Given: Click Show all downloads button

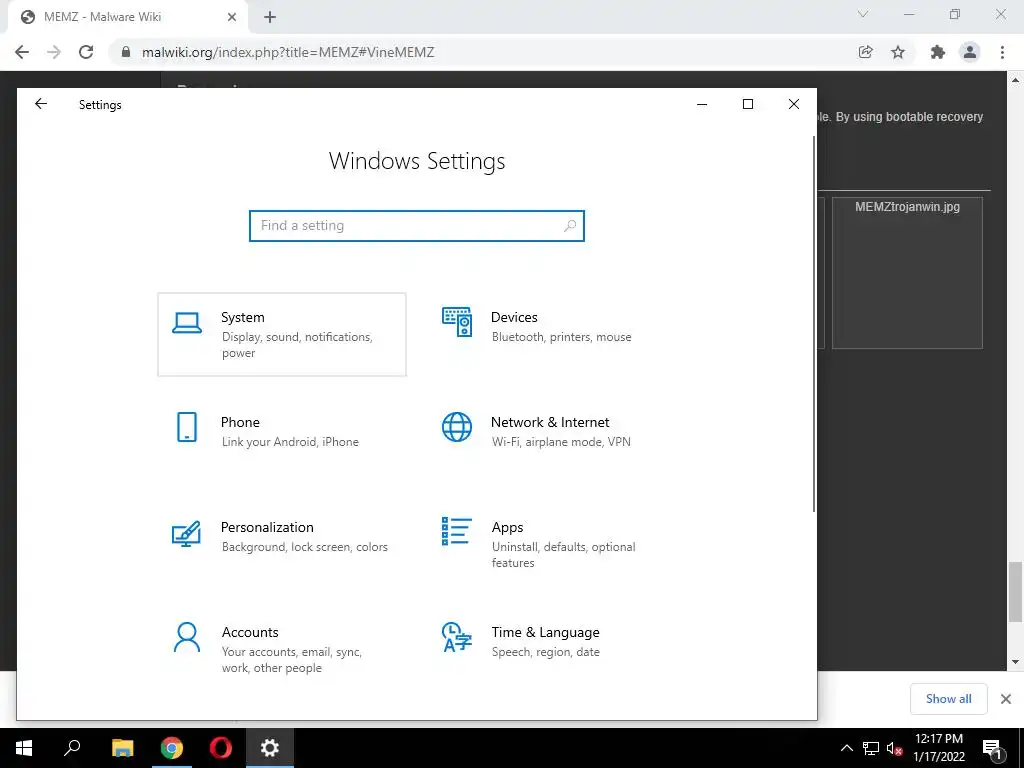Looking at the screenshot, I should (x=948, y=699).
